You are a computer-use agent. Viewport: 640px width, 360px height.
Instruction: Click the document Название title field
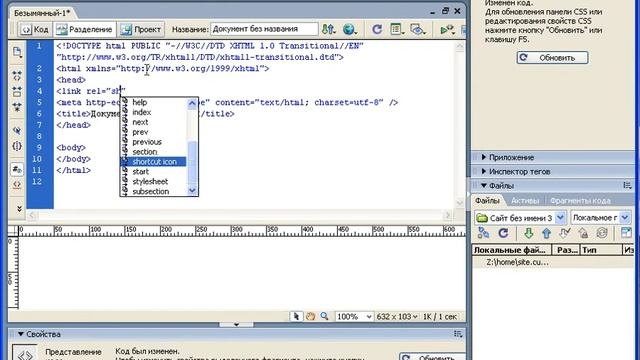(264, 29)
